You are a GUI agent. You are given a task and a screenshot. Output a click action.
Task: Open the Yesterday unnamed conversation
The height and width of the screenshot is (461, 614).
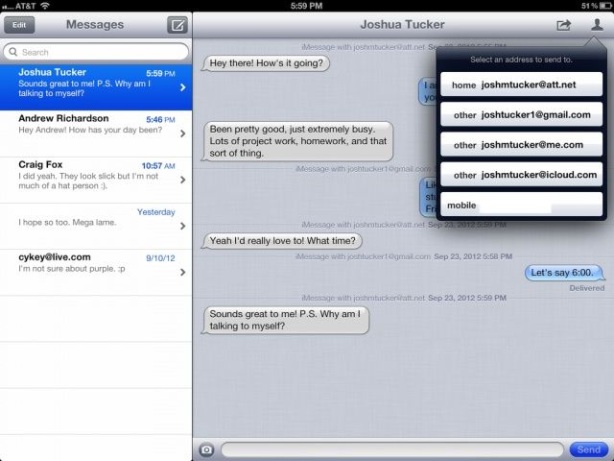pos(96,226)
